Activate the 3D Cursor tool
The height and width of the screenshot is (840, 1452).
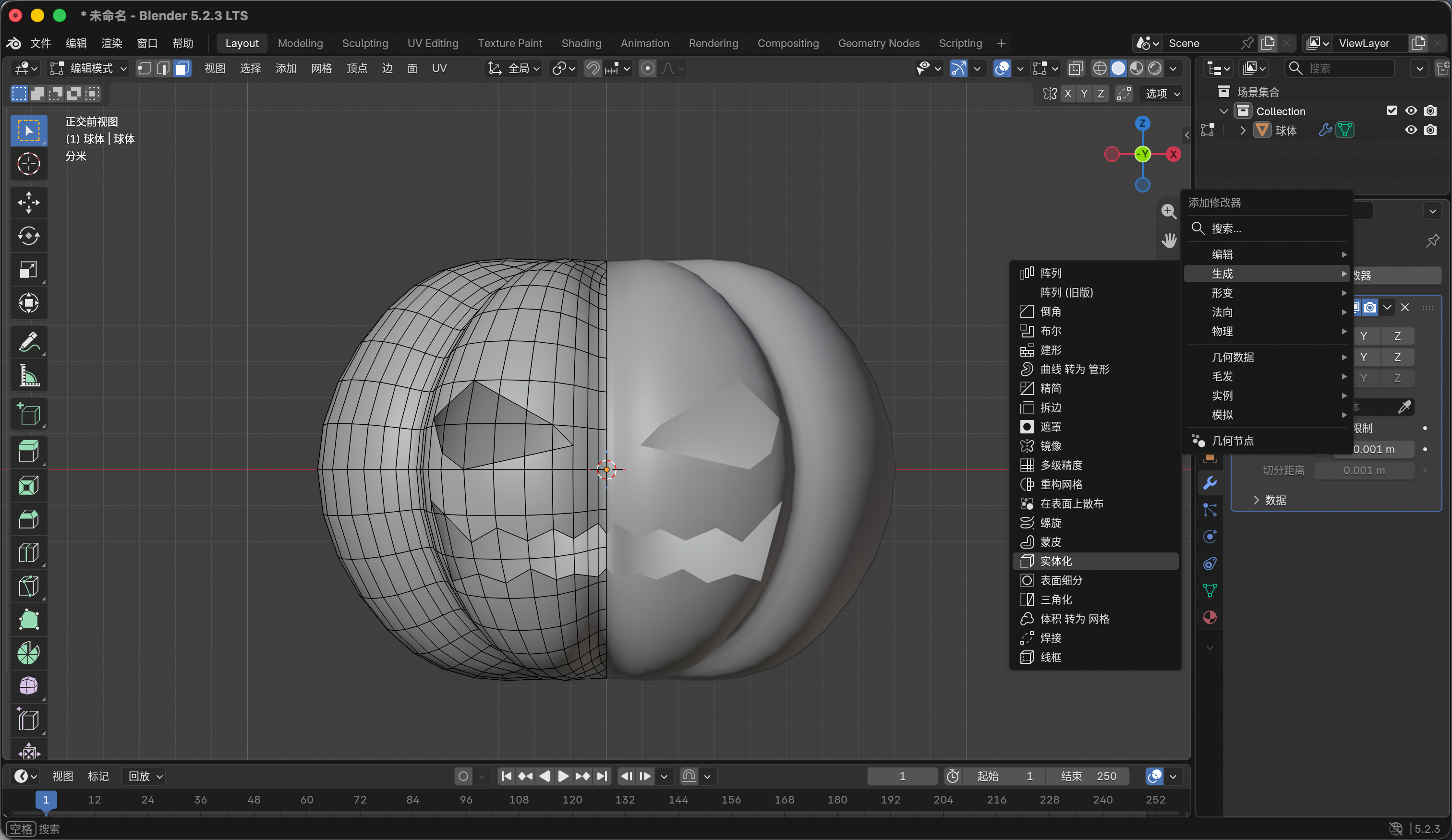point(29,164)
